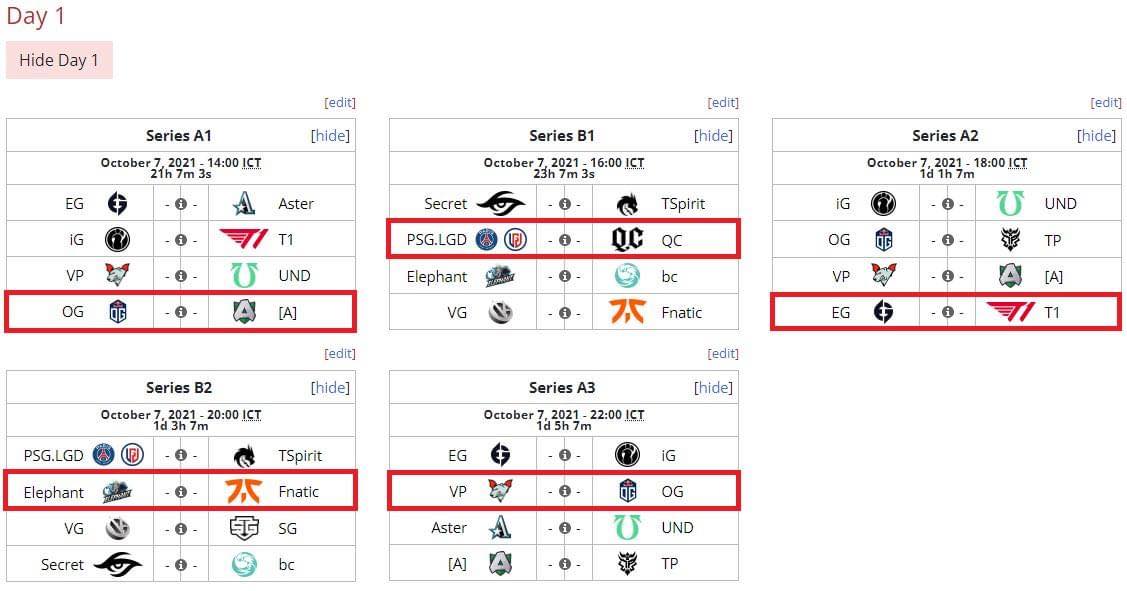Click SG logo in Series B2
The image size is (1127, 591).
[244, 528]
